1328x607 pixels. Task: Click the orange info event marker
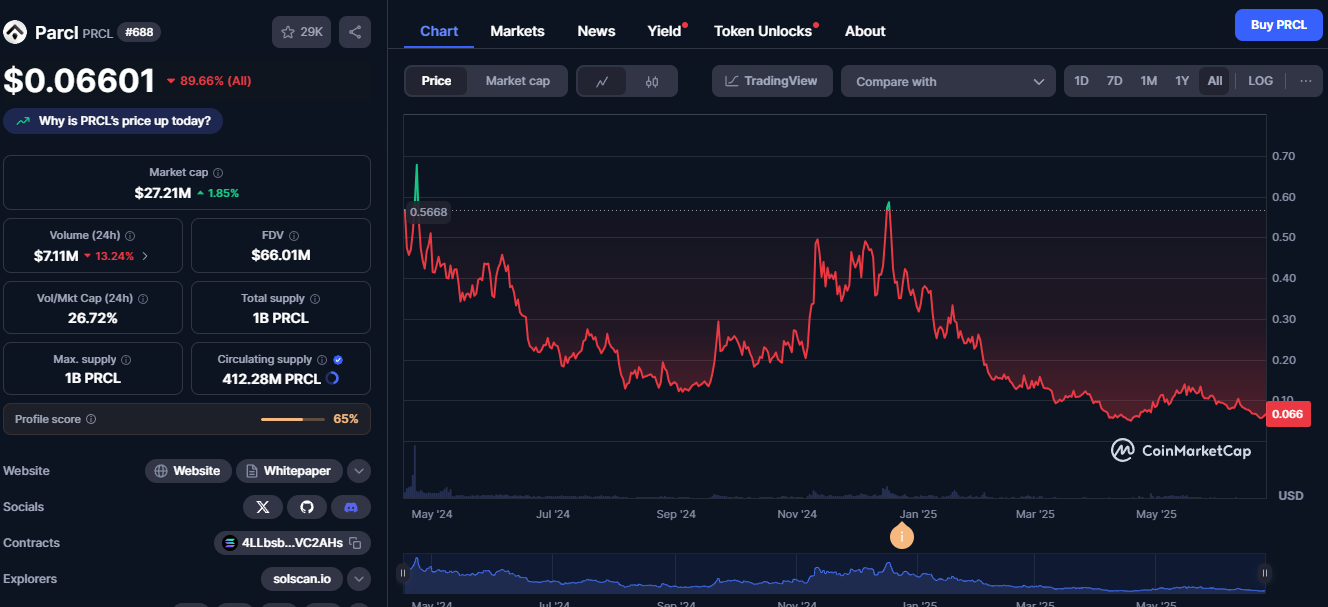[x=902, y=537]
